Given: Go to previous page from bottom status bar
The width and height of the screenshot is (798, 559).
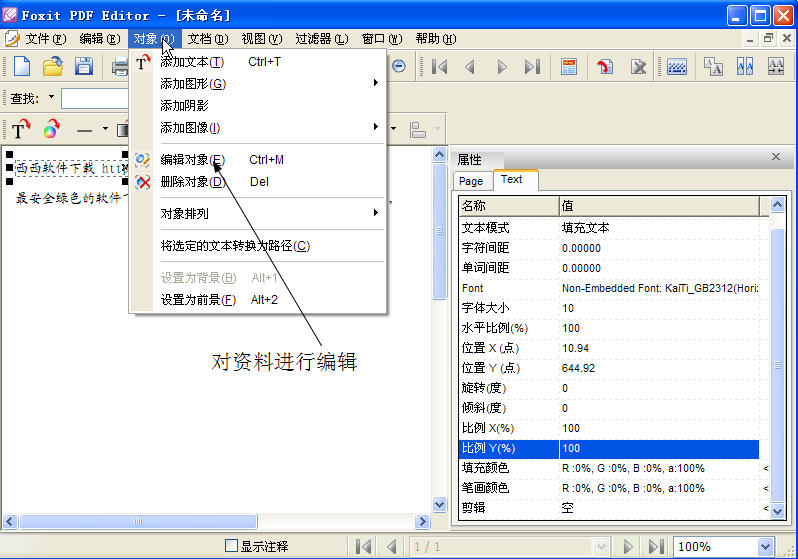Looking at the screenshot, I should tap(391, 547).
